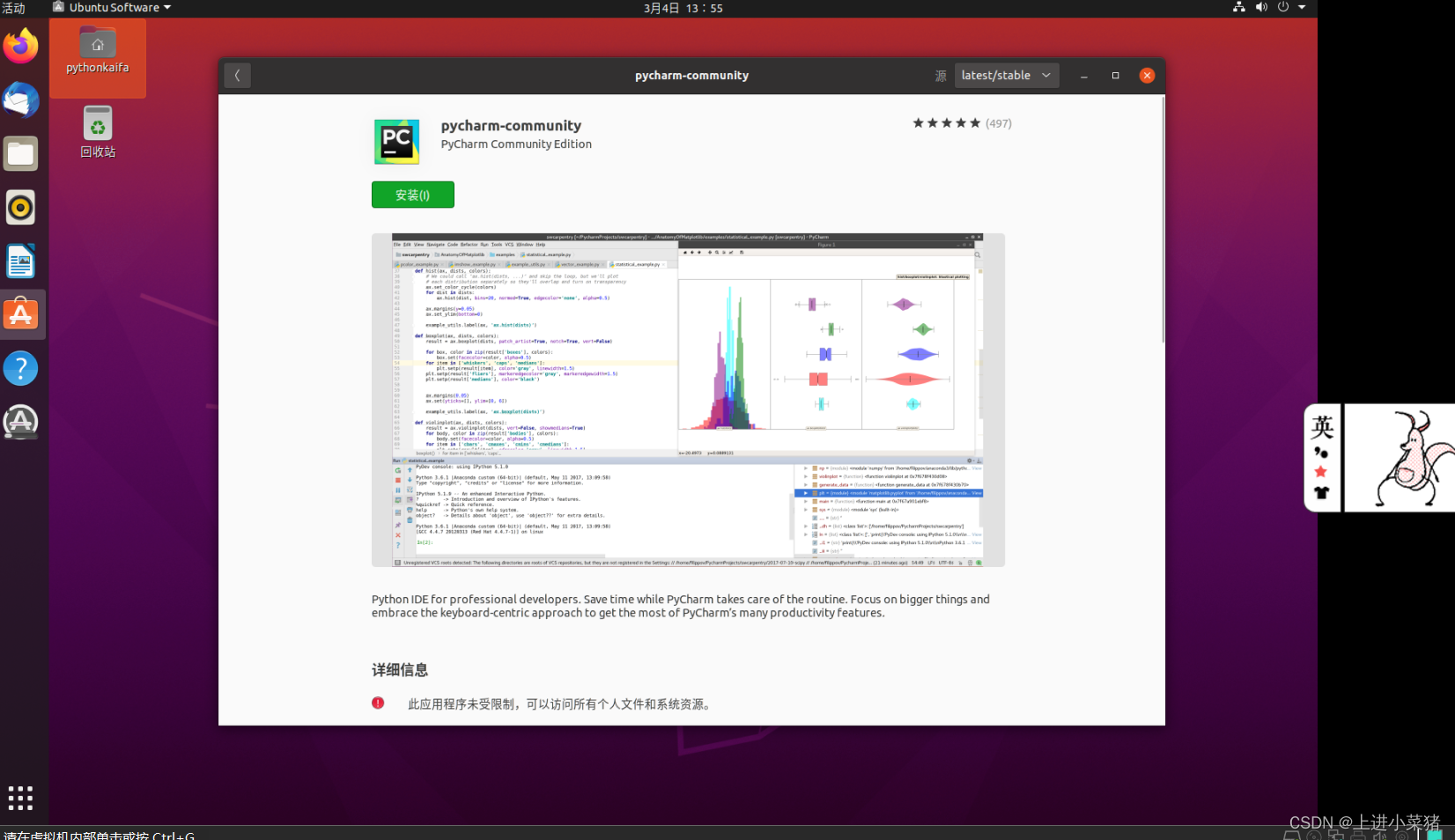Go back using the header back arrow
1455x840 pixels.
coord(237,76)
